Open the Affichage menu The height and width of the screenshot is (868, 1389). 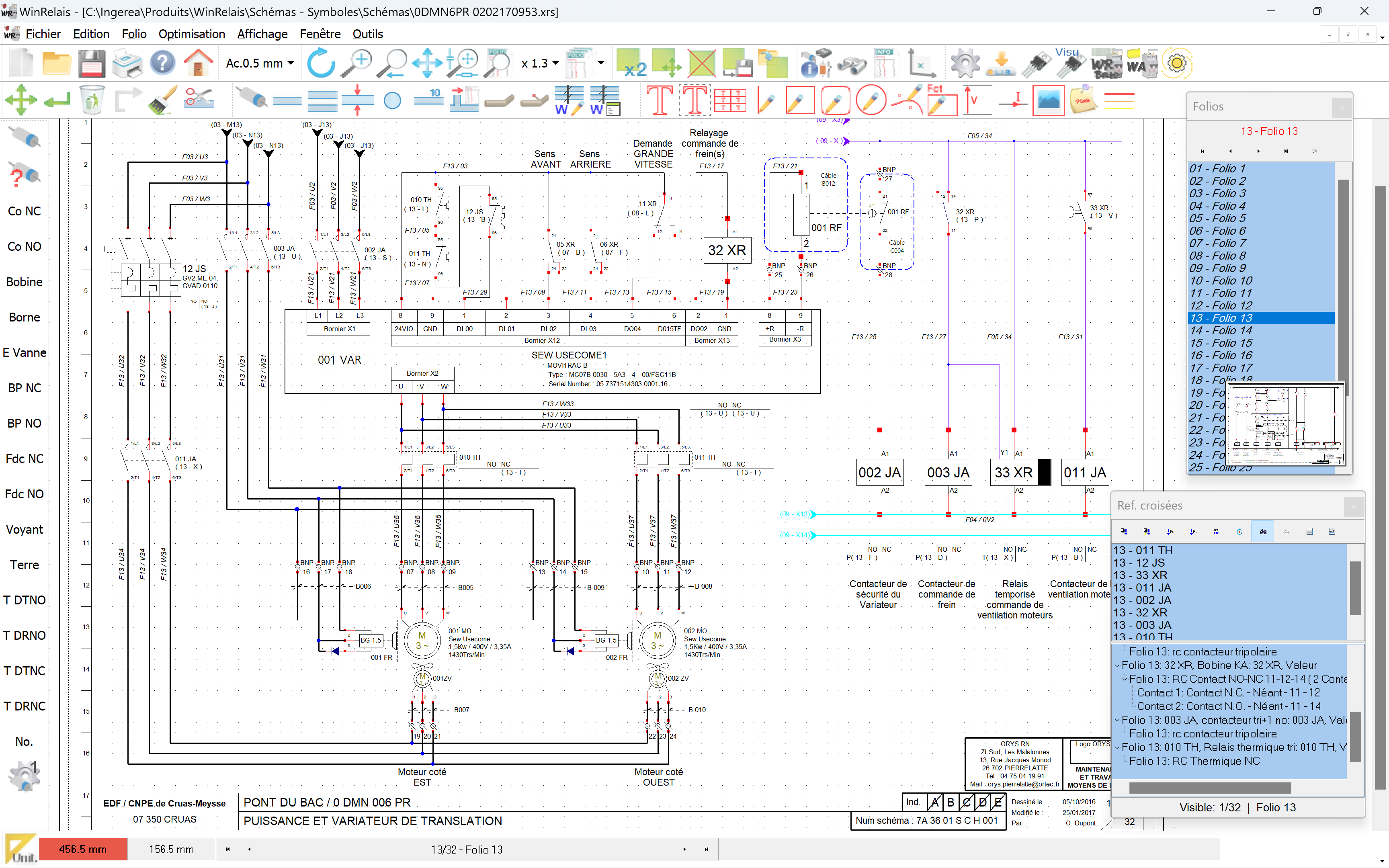pos(262,34)
